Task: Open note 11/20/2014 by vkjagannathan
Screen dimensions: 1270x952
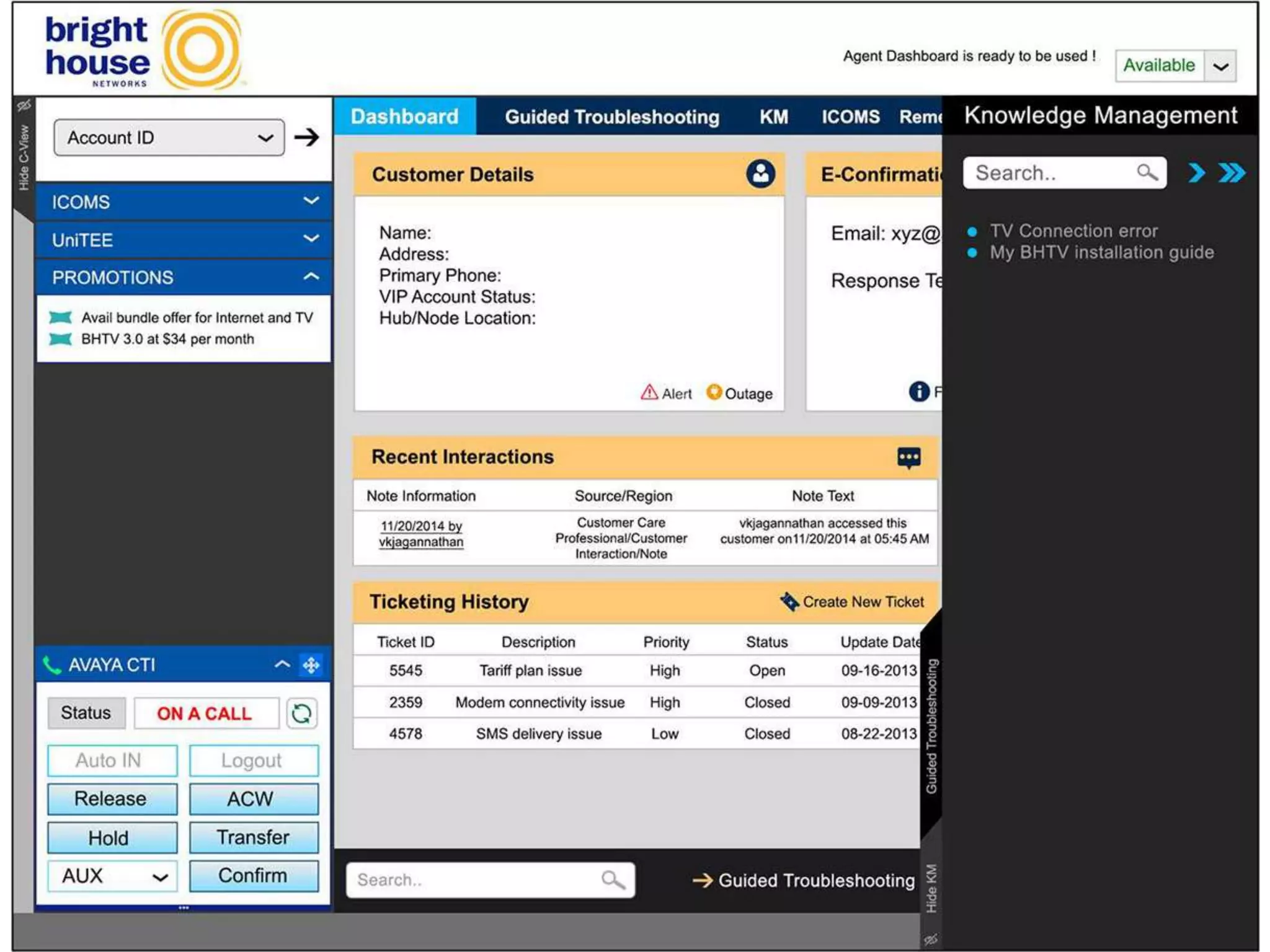Action: 421,534
